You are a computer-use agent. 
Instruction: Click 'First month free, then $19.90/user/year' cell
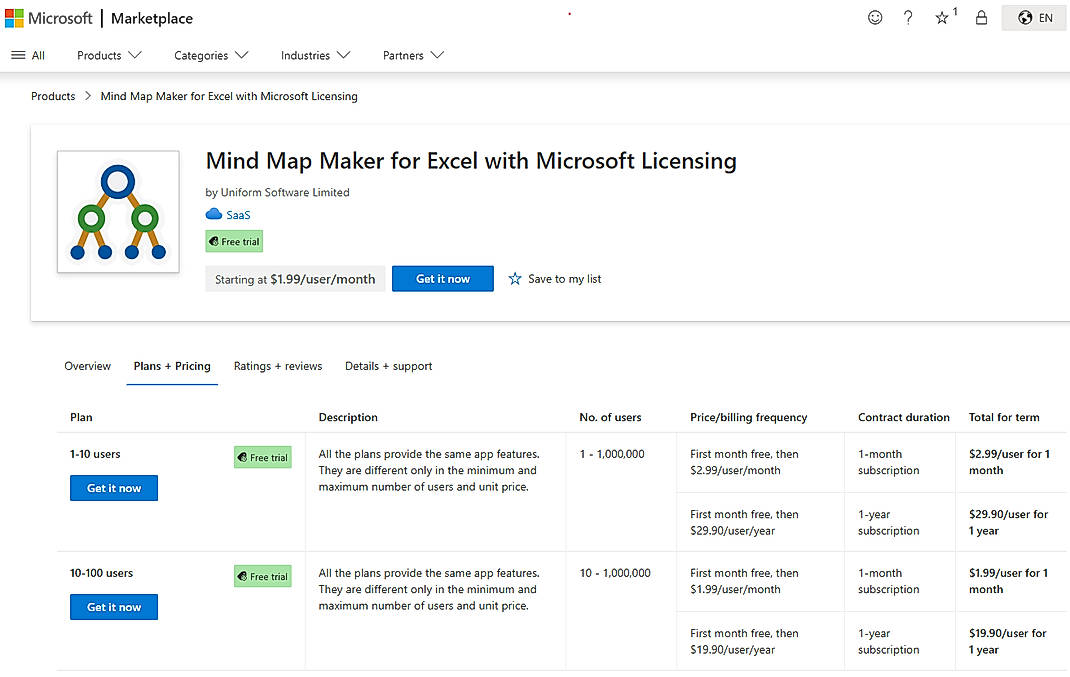pyautogui.click(x=744, y=642)
